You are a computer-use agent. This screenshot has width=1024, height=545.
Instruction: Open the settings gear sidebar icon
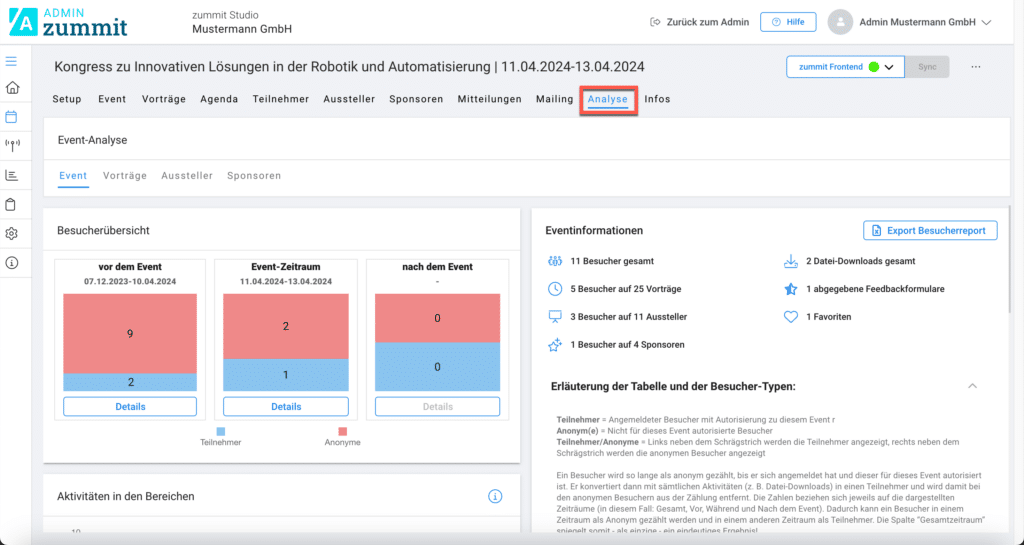tap(12, 233)
